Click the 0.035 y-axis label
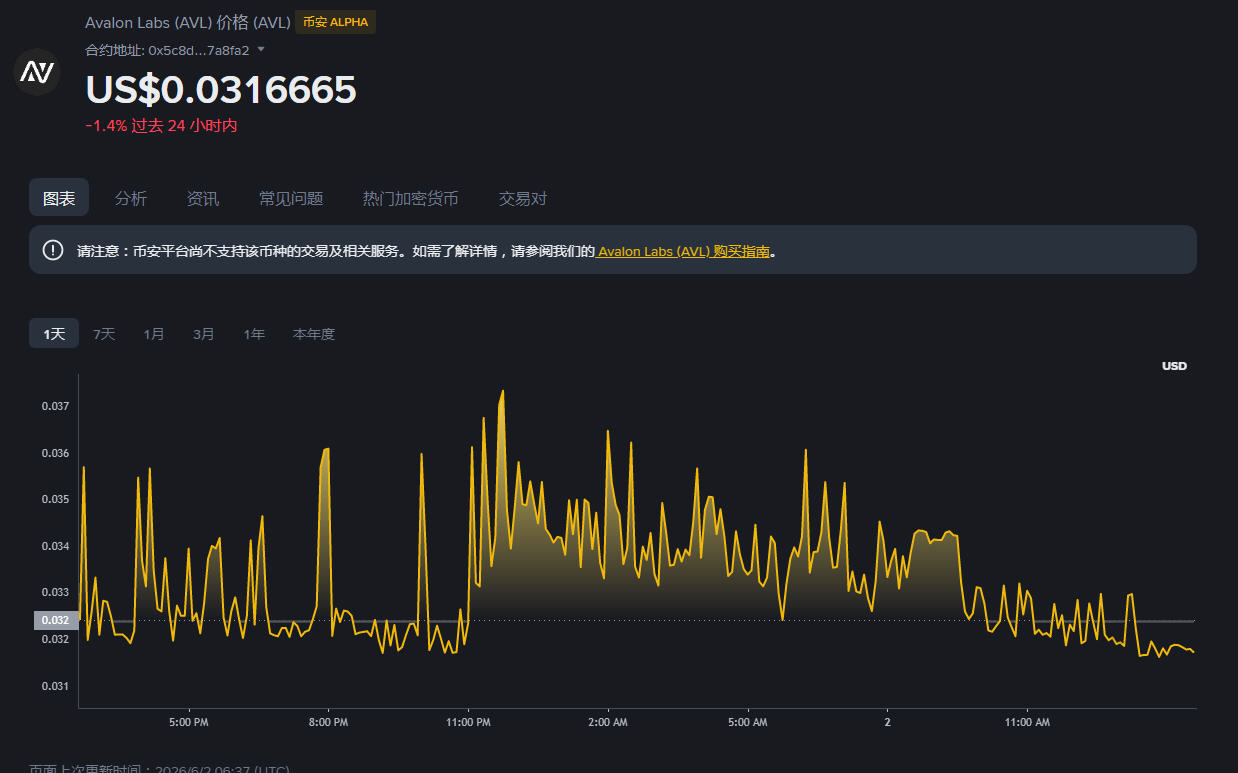The image size is (1238, 773). point(55,499)
